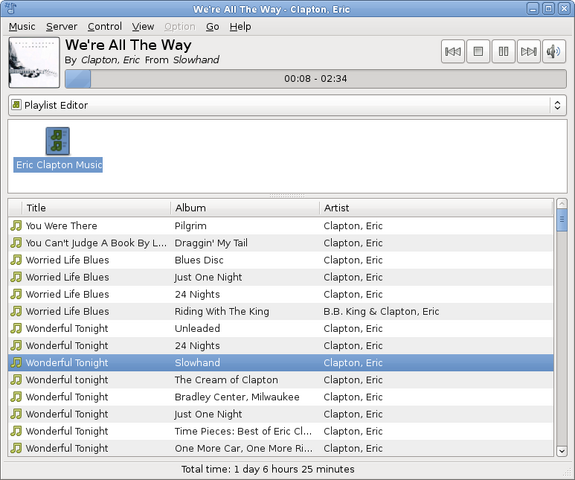Click the Unleaded album cell
Viewport: 575px width, 480px height.
click(197, 328)
